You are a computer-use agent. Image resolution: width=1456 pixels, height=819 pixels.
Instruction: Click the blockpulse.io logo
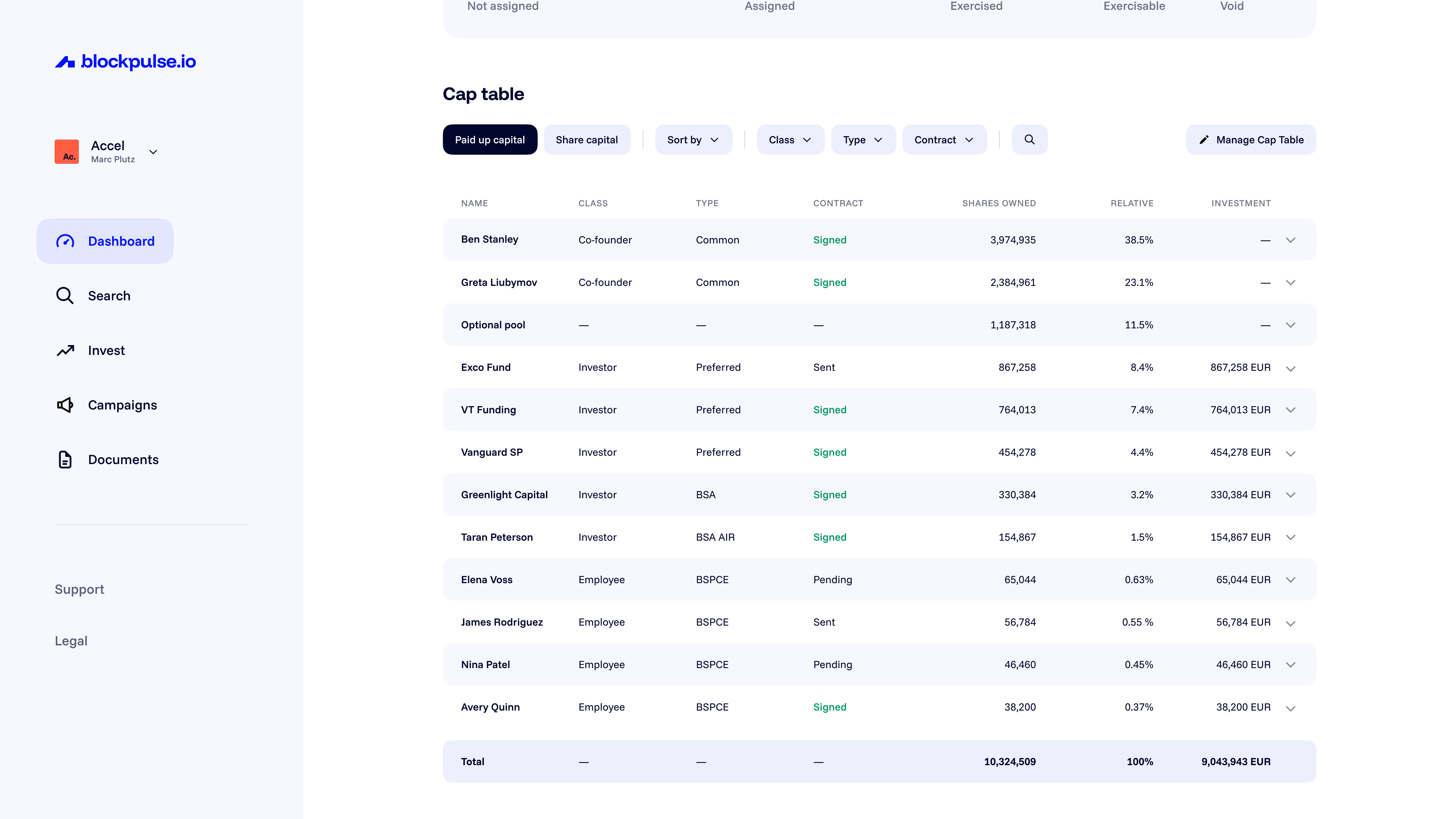point(125,61)
